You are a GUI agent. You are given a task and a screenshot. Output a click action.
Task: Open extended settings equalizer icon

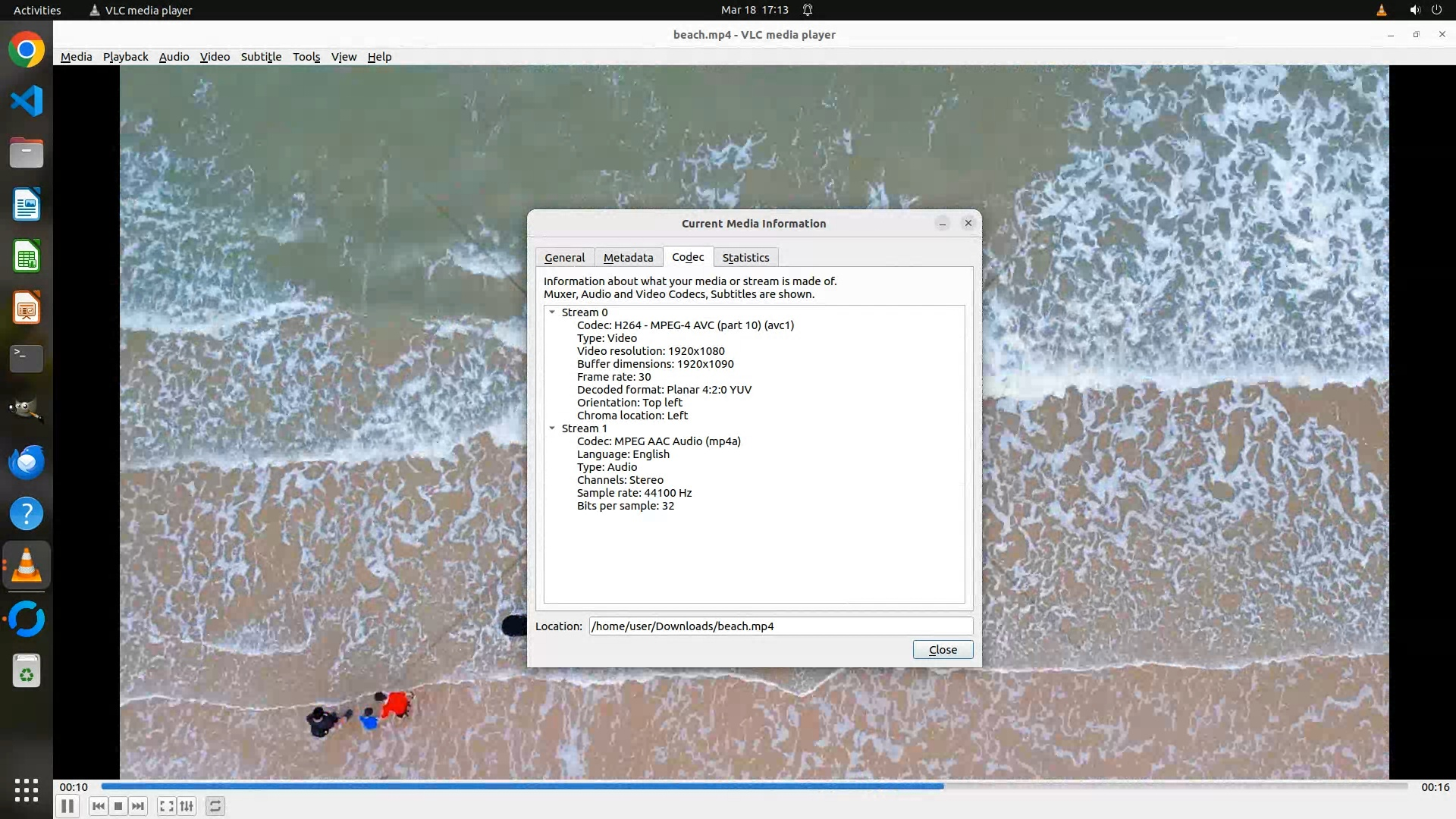(x=187, y=806)
